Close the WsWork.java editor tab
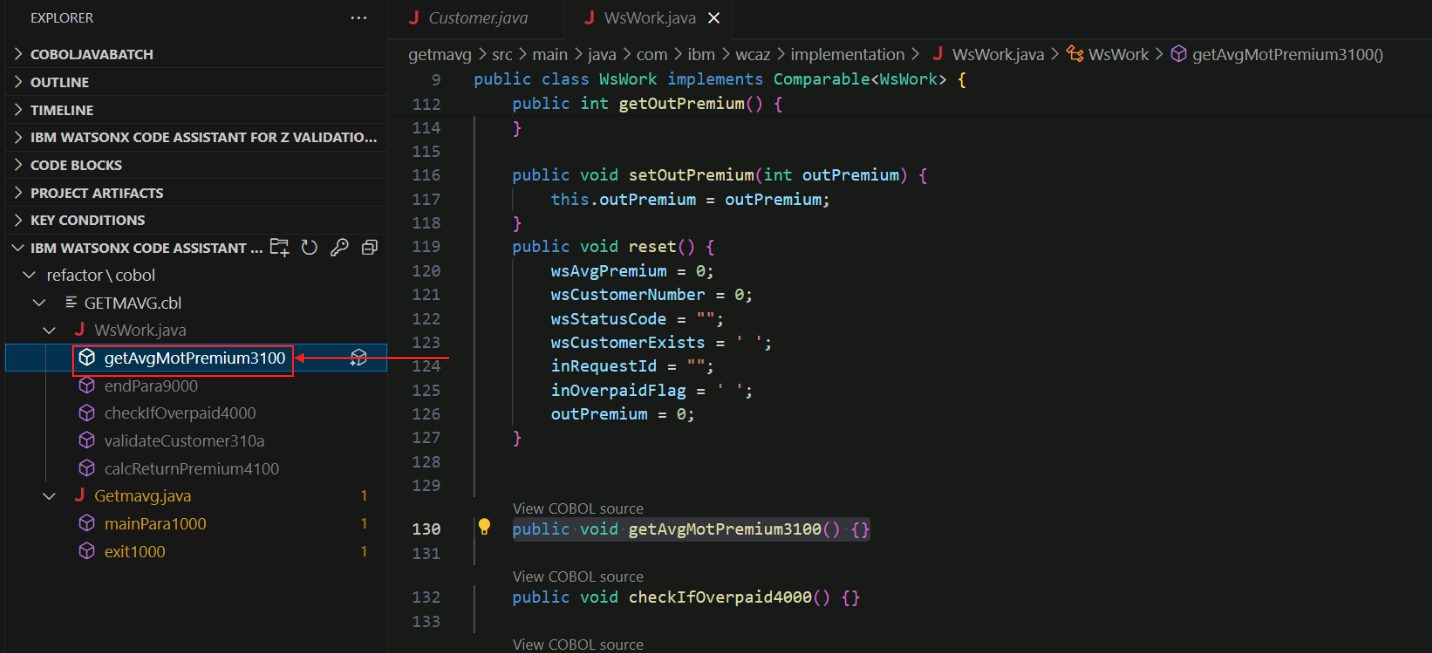1432x653 pixels. [714, 18]
